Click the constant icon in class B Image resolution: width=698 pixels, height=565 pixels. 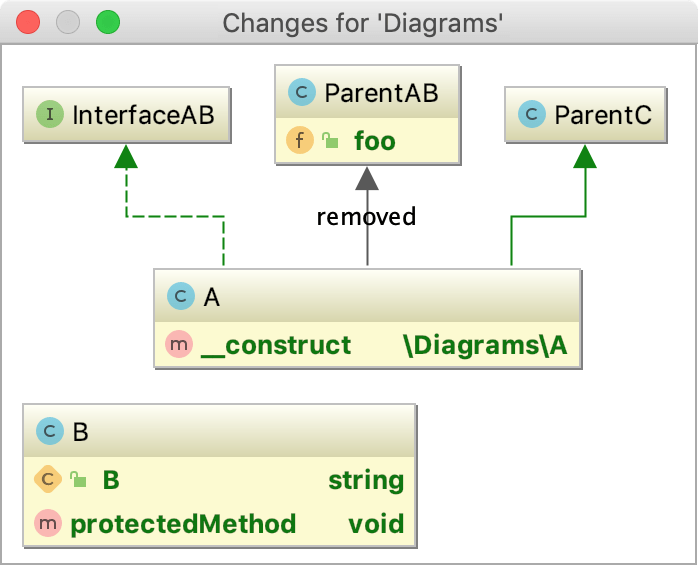coord(49,480)
